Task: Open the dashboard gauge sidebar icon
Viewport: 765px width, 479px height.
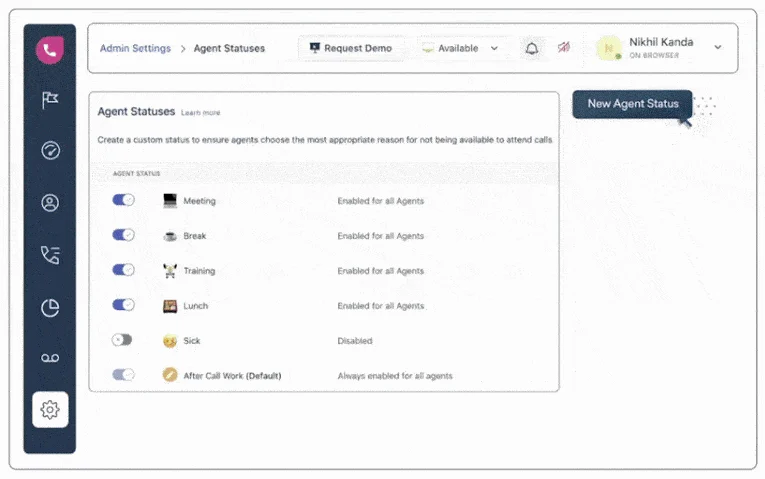Action: coord(50,150)
